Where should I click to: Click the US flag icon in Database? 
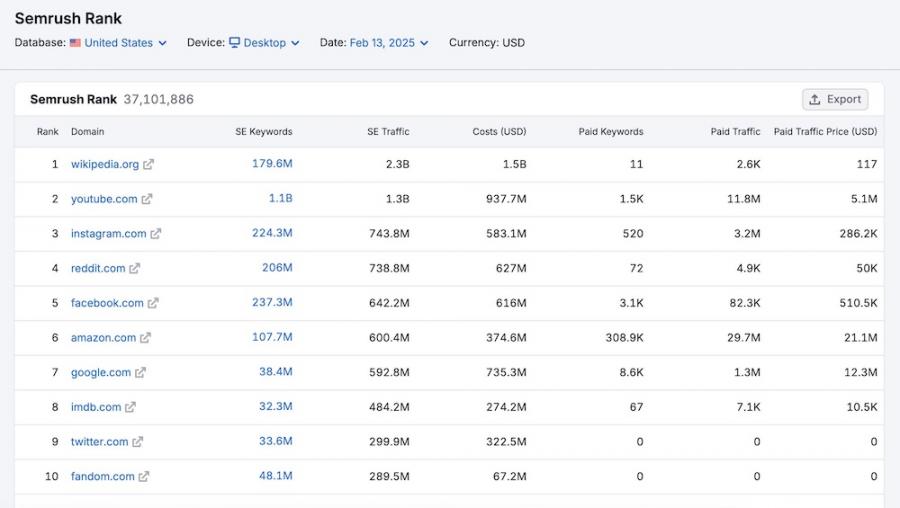(75, 43)
